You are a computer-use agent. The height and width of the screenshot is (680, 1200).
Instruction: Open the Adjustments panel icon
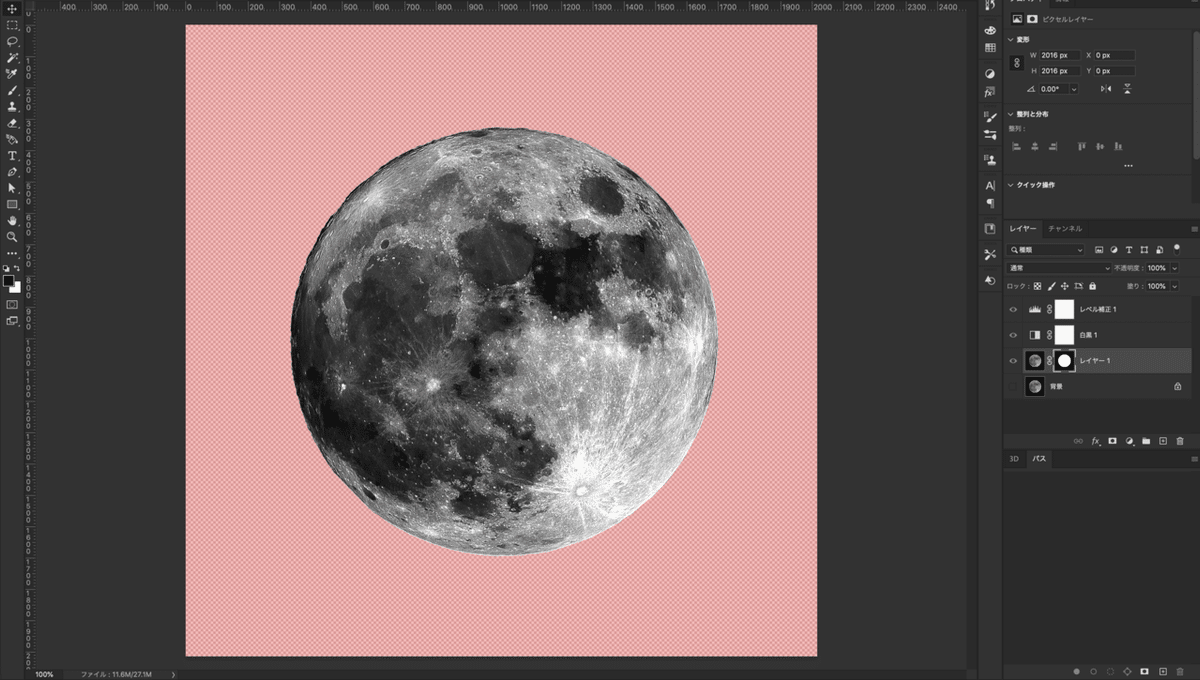990,74
